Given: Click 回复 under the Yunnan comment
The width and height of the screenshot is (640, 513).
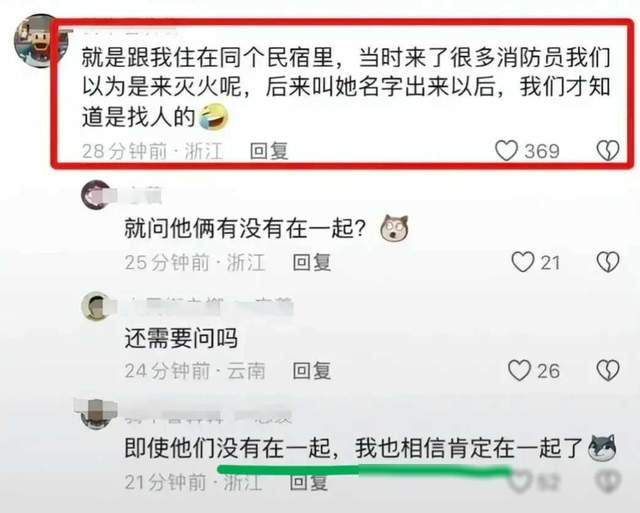Looking at the screenshot, I should click(312, 371).
